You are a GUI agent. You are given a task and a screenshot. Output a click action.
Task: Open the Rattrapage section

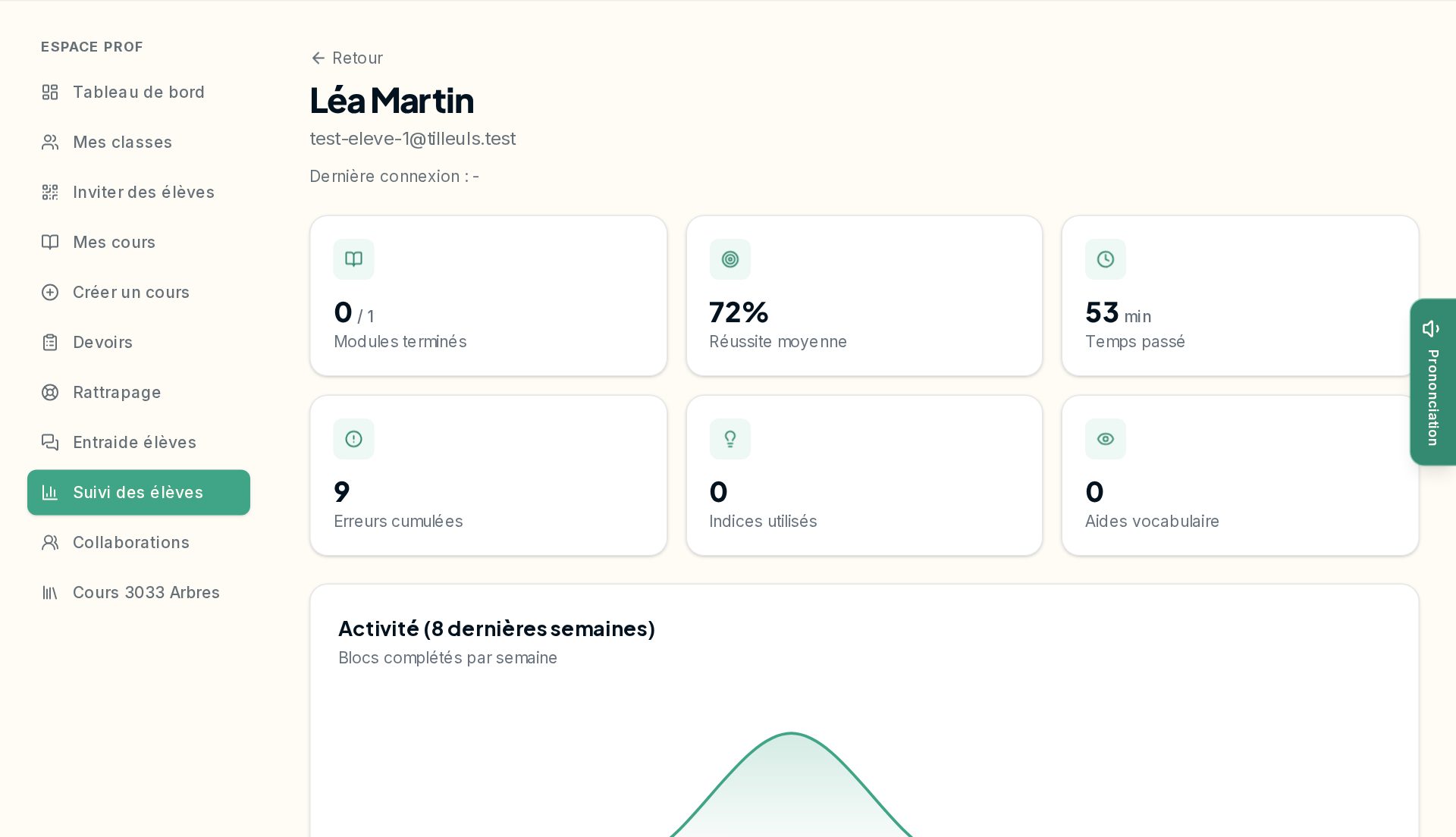pyautogui.click(x=139, y=393)
